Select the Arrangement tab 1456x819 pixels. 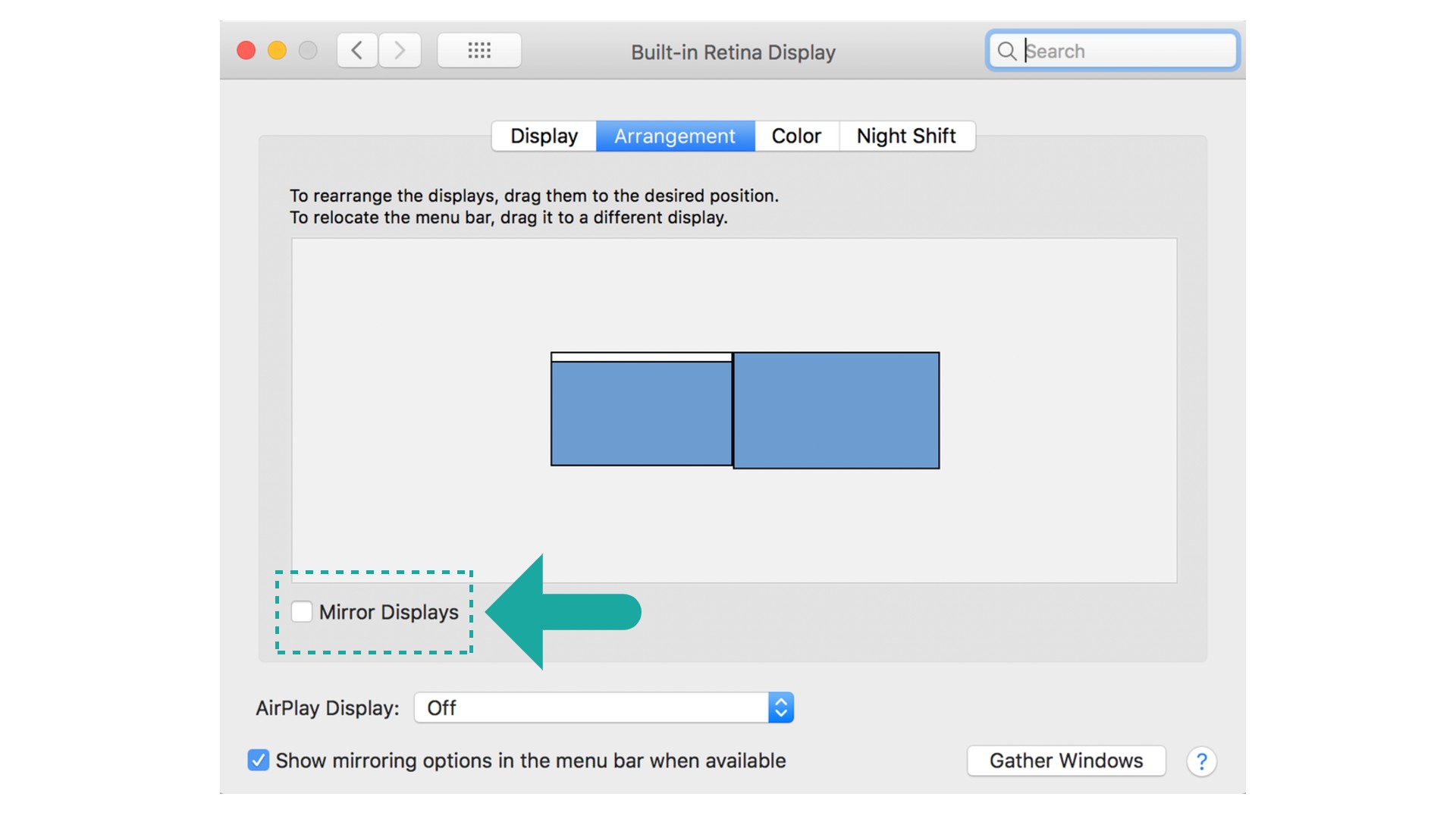[675, 136]
